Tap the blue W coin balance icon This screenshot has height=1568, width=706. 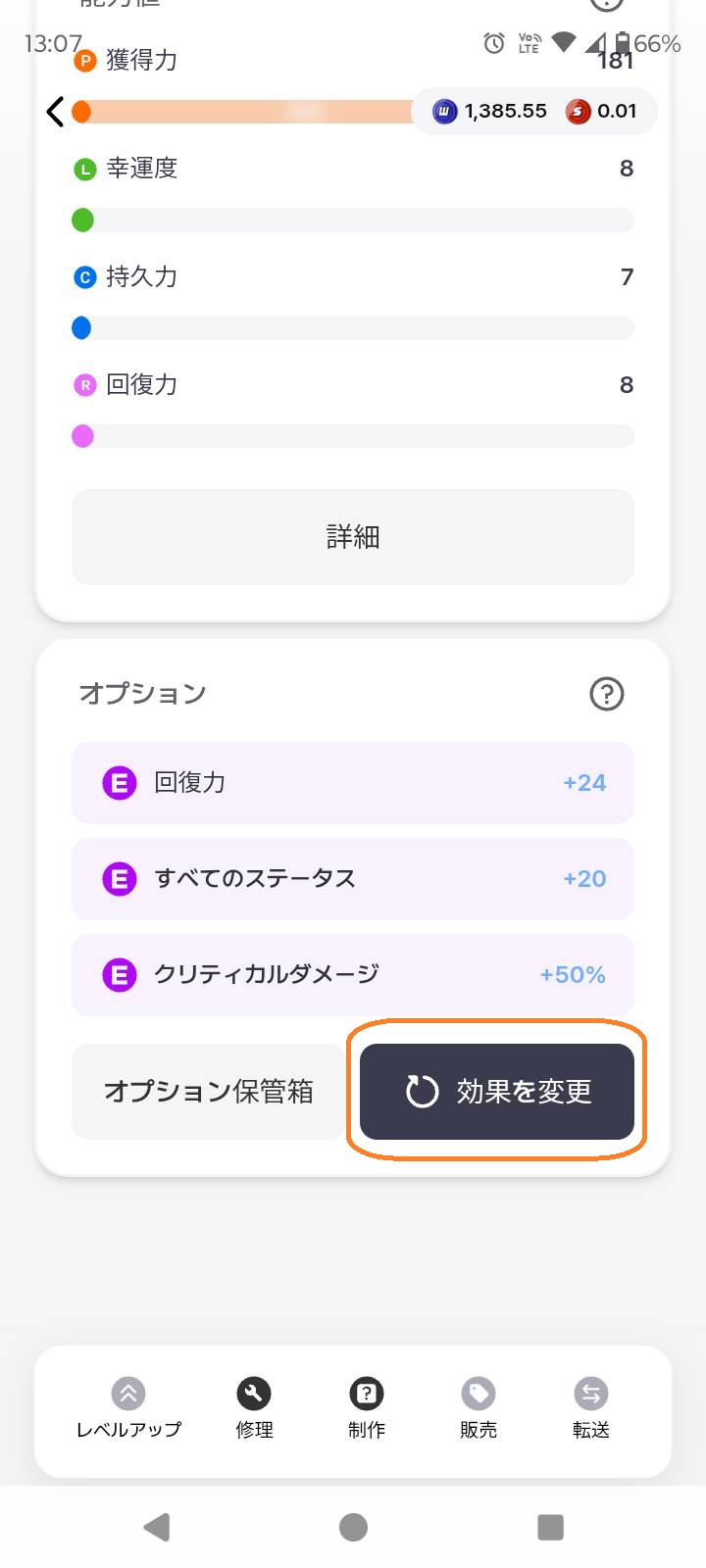pyautogui.click(x=445, y=112)
